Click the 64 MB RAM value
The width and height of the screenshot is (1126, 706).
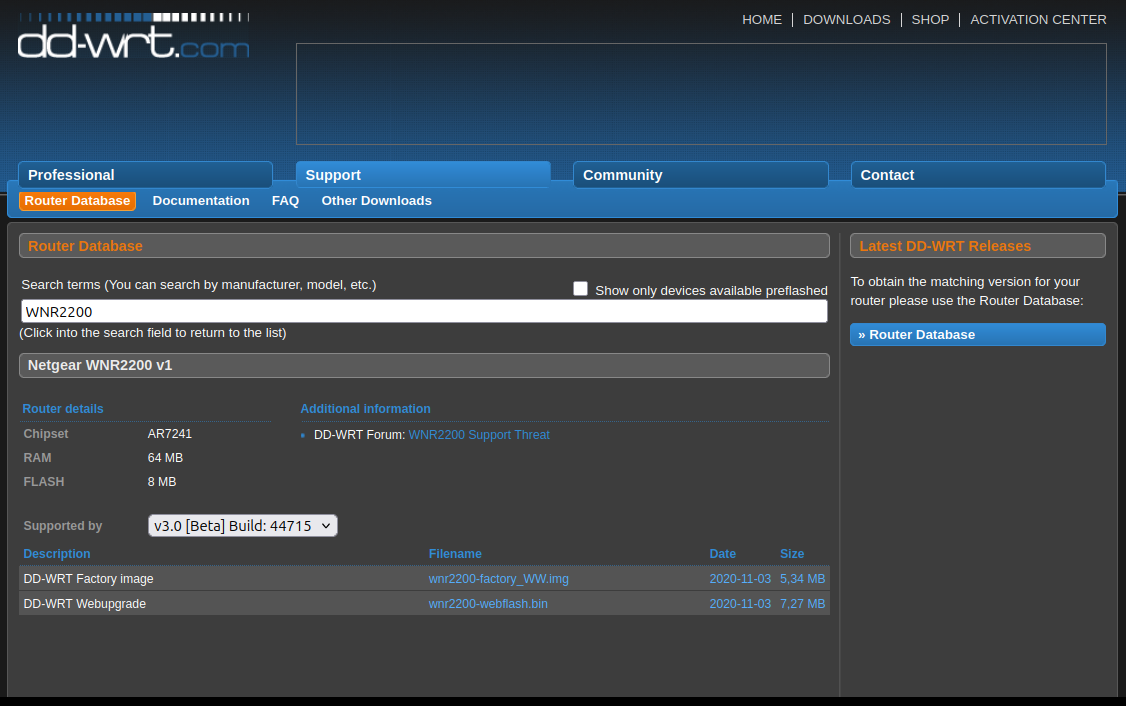coord(165,457)
